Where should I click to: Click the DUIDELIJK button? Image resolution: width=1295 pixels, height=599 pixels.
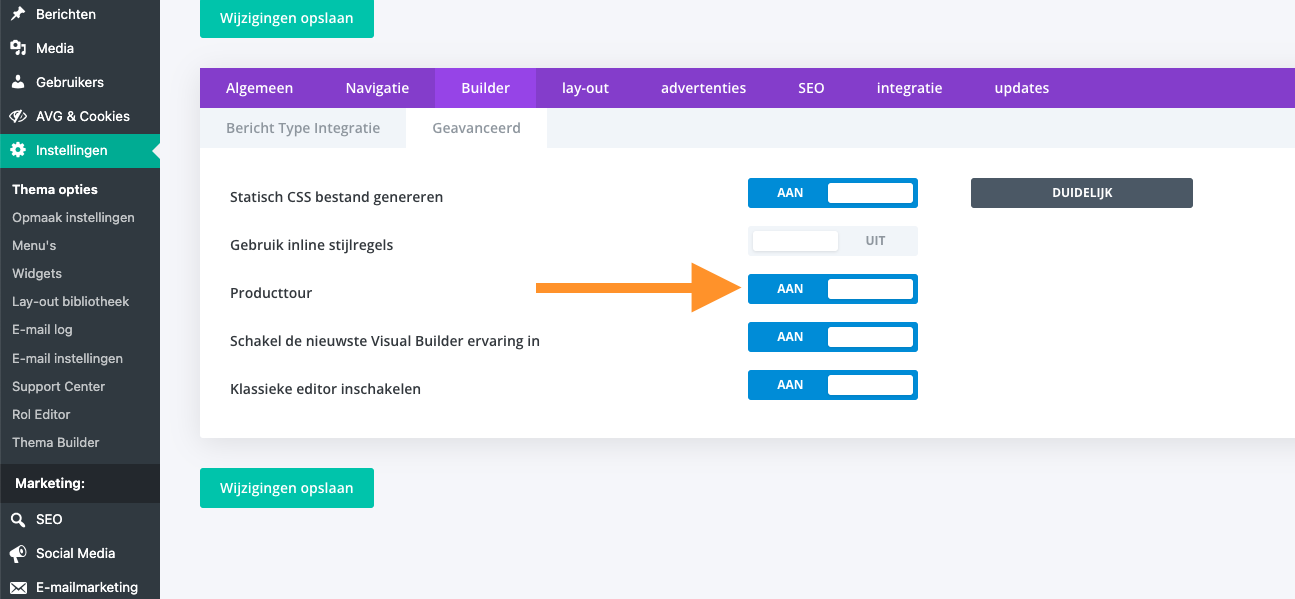point(1082,193)
